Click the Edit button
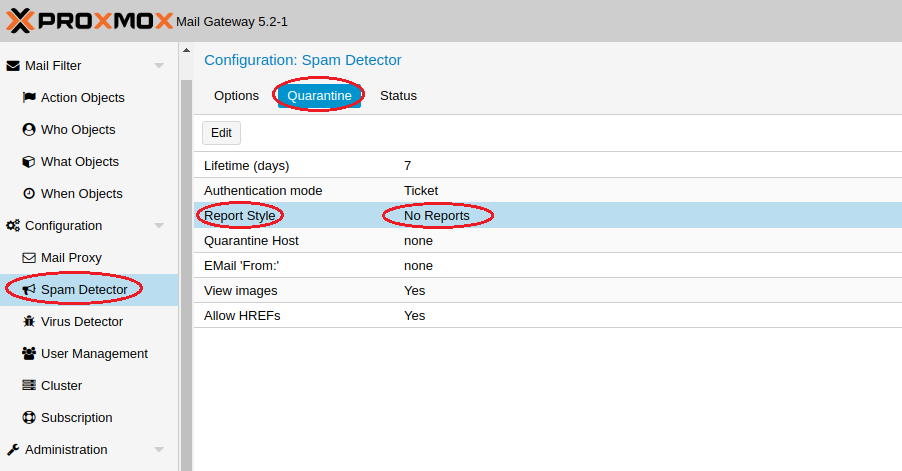 click(x=221, y=133)
